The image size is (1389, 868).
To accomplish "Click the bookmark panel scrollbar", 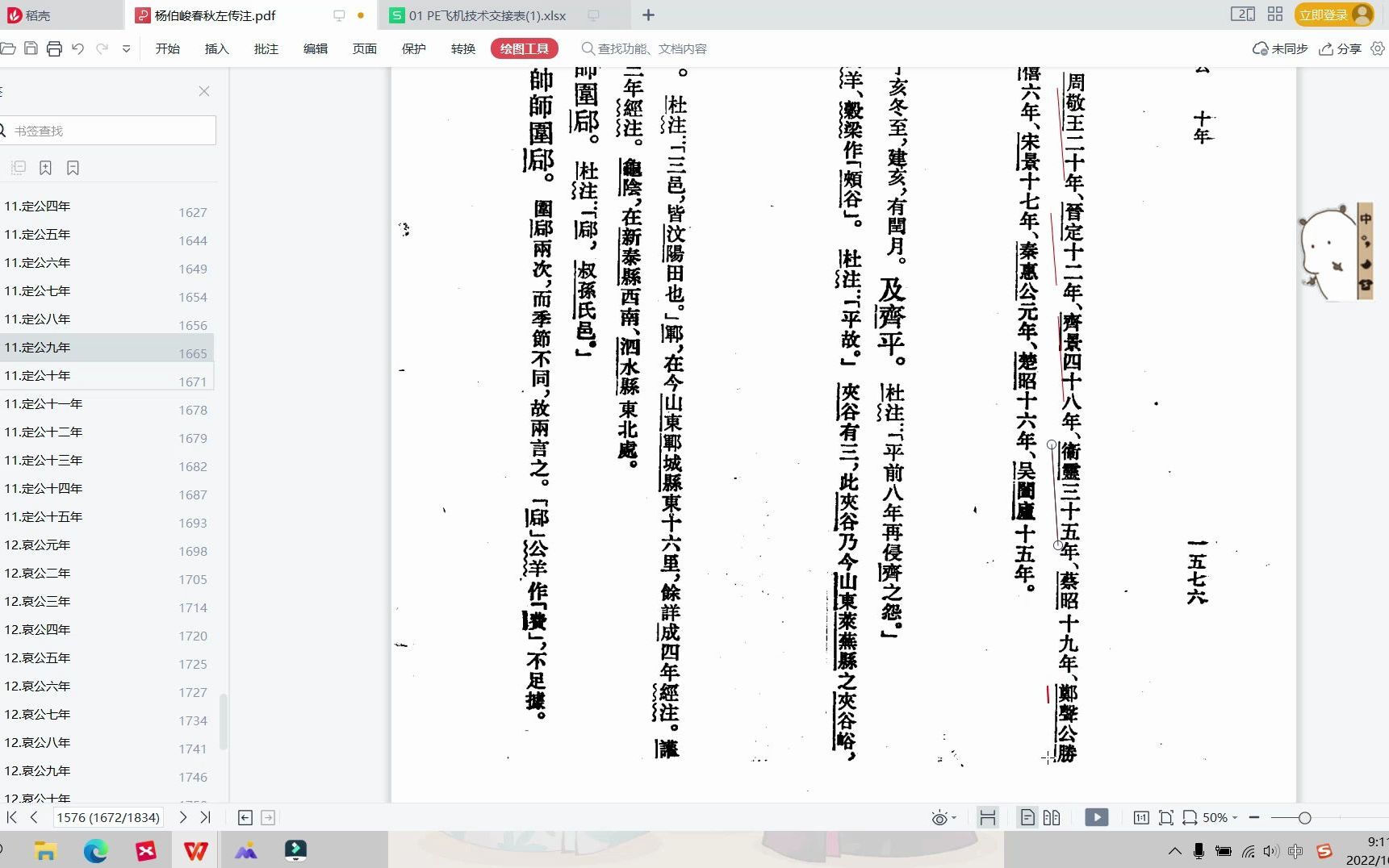I will click(223, 721).
